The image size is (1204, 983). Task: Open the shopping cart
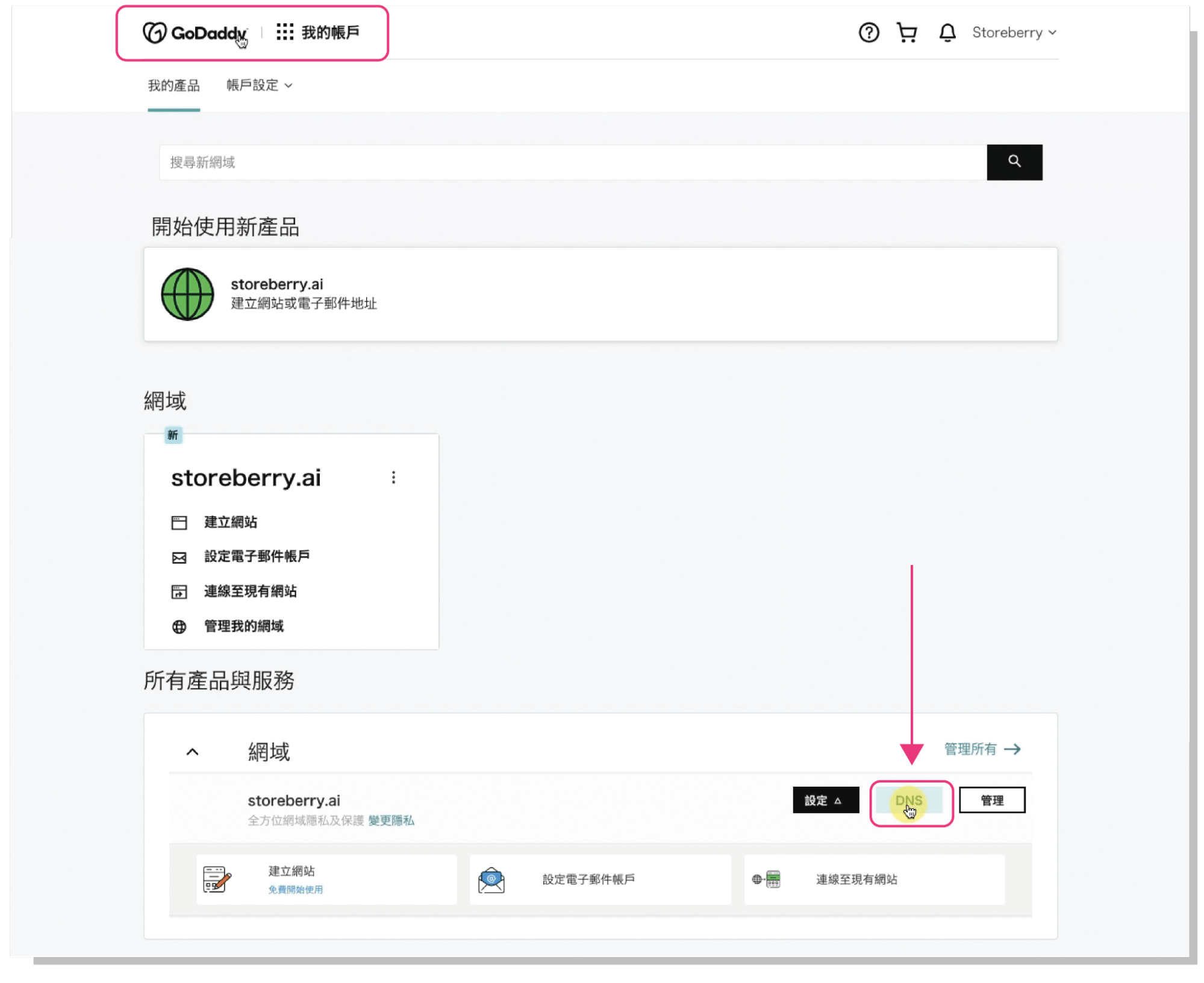pos(906,33)
